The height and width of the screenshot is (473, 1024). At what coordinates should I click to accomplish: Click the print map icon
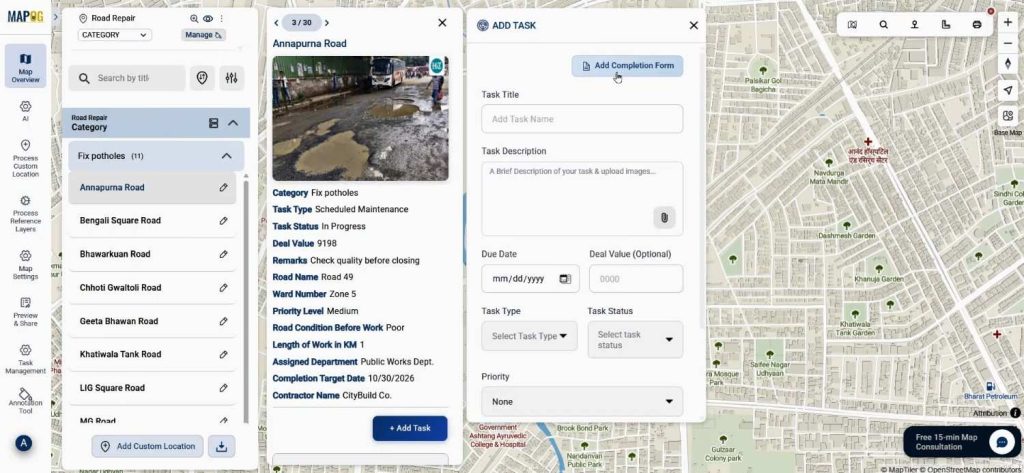[976, 24]
